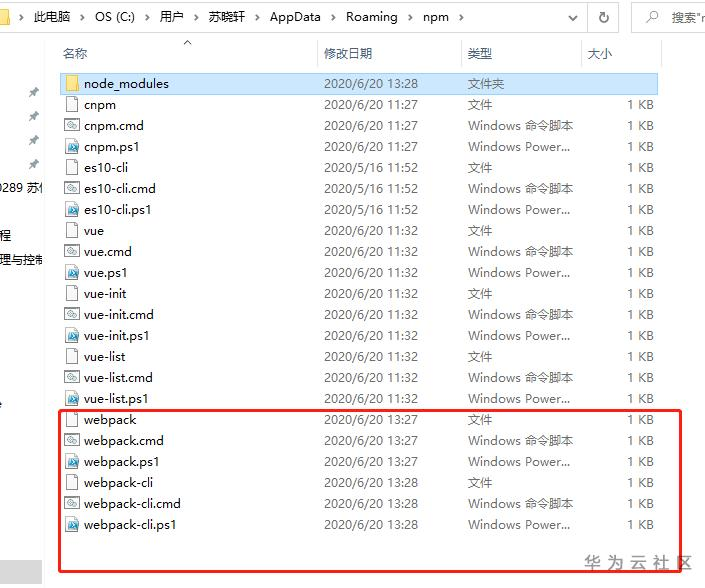Expand the chevron after 用户
705x588 pixels.
click(196, 18)
